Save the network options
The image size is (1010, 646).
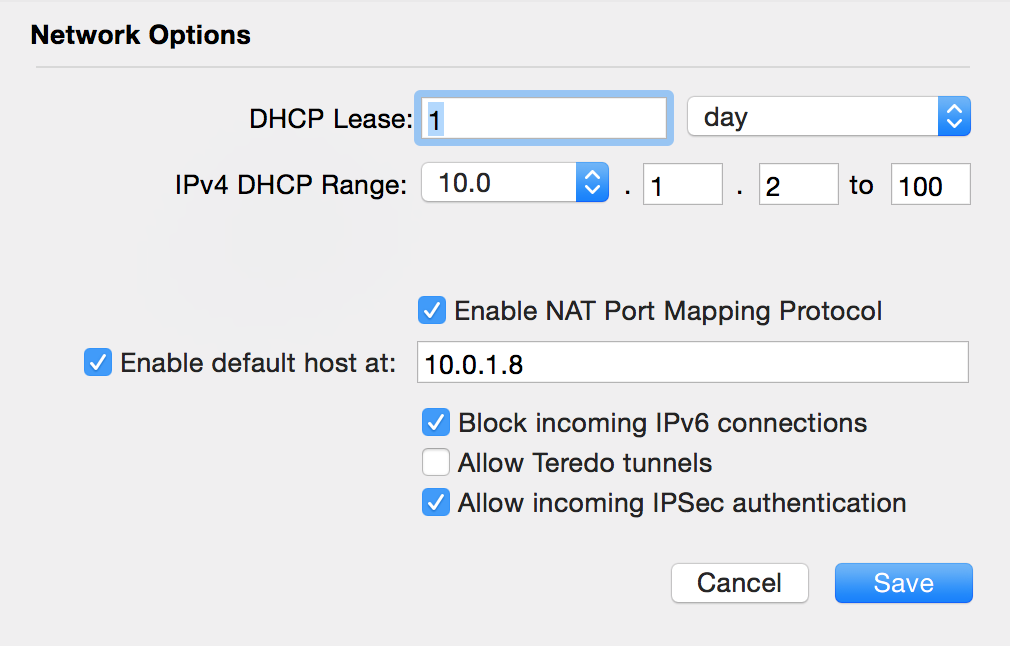point(903,583)
